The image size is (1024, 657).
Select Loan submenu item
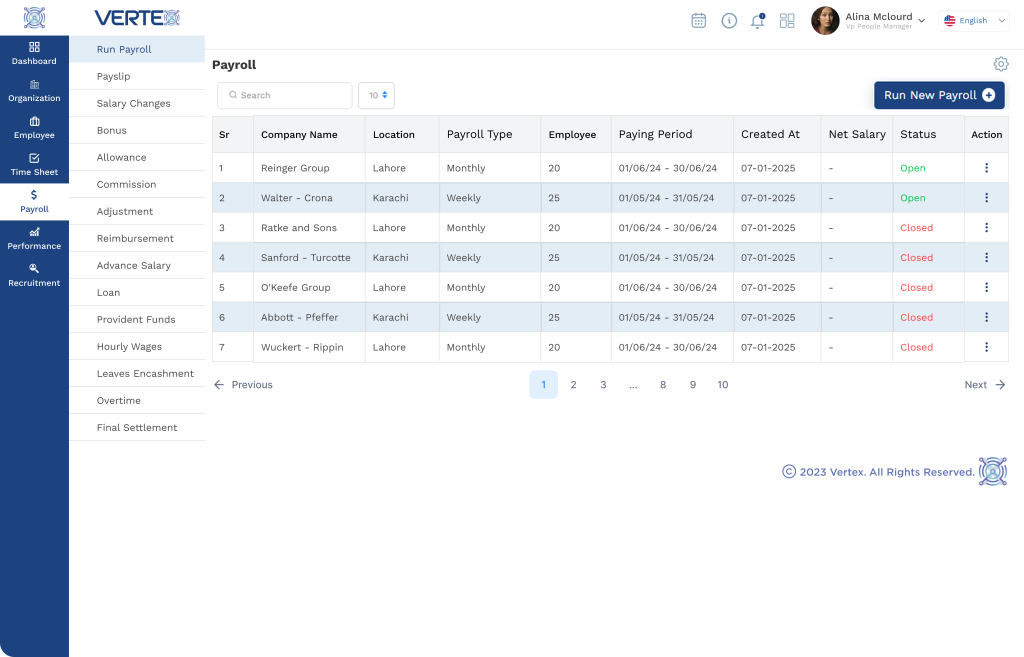click(x=137, y=293)
